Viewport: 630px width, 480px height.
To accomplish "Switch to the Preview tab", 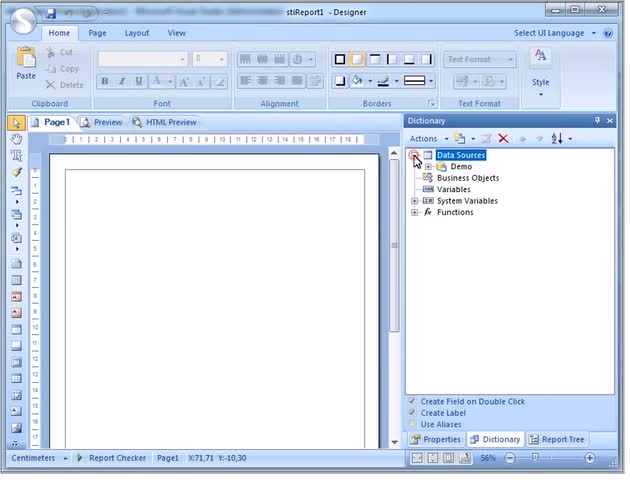I will (102, 122).
